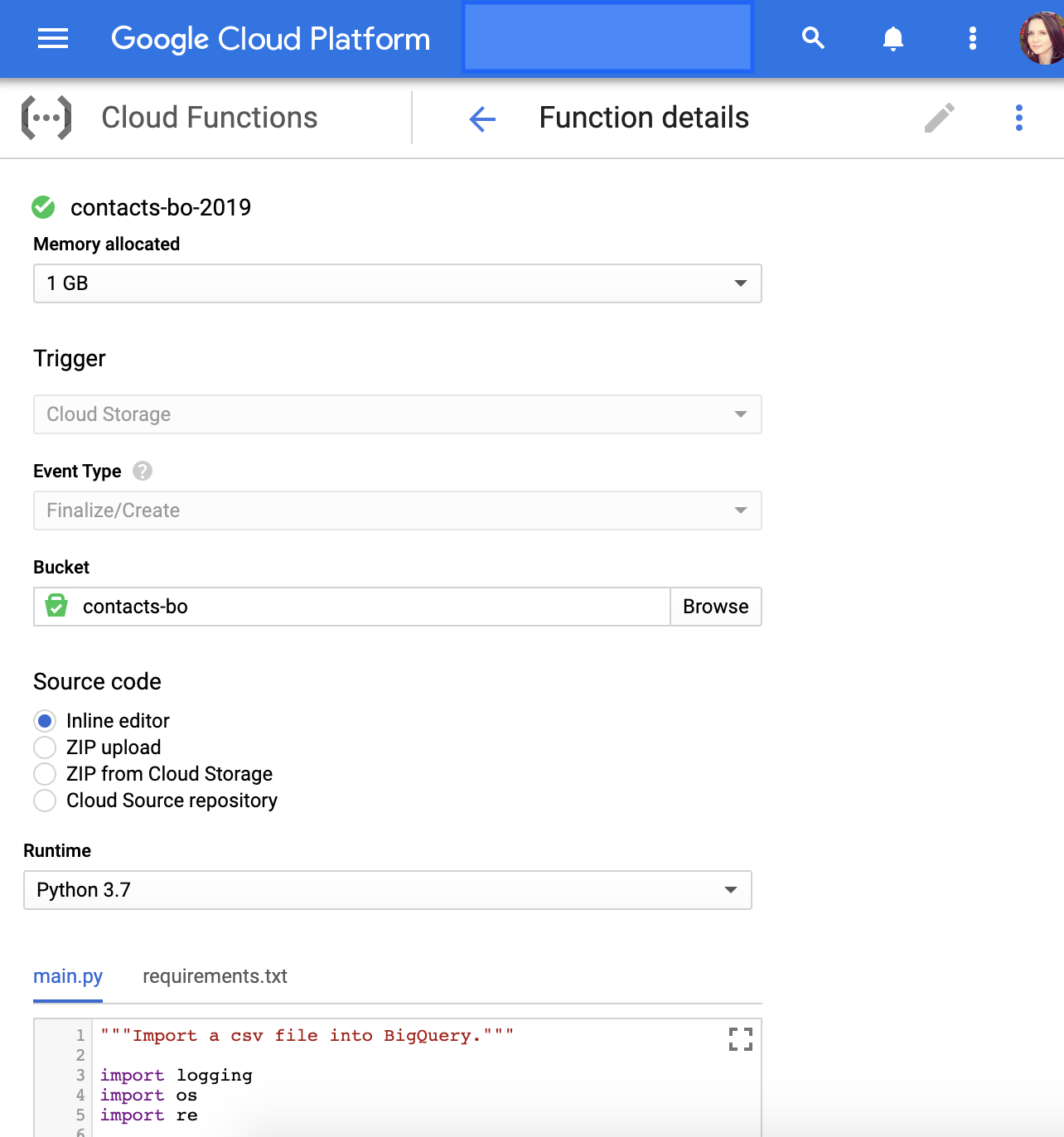1064x1137 pixels.
Task: Click the 'import re' code line
Action: click(x=149, y=1115)
